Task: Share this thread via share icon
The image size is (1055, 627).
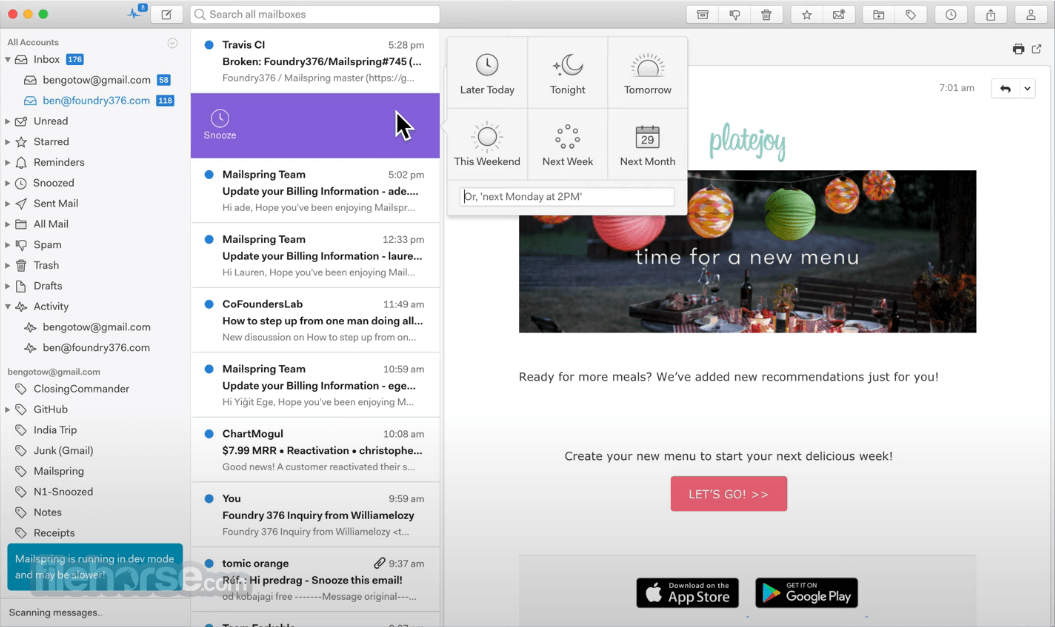Action: tap(990, 14)
